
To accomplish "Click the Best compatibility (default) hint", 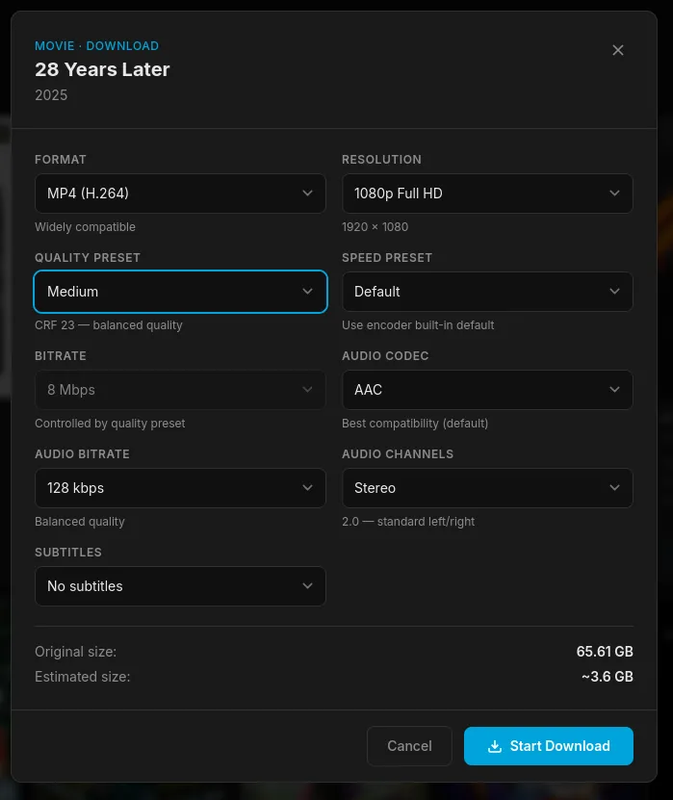I will click(415, 423).
